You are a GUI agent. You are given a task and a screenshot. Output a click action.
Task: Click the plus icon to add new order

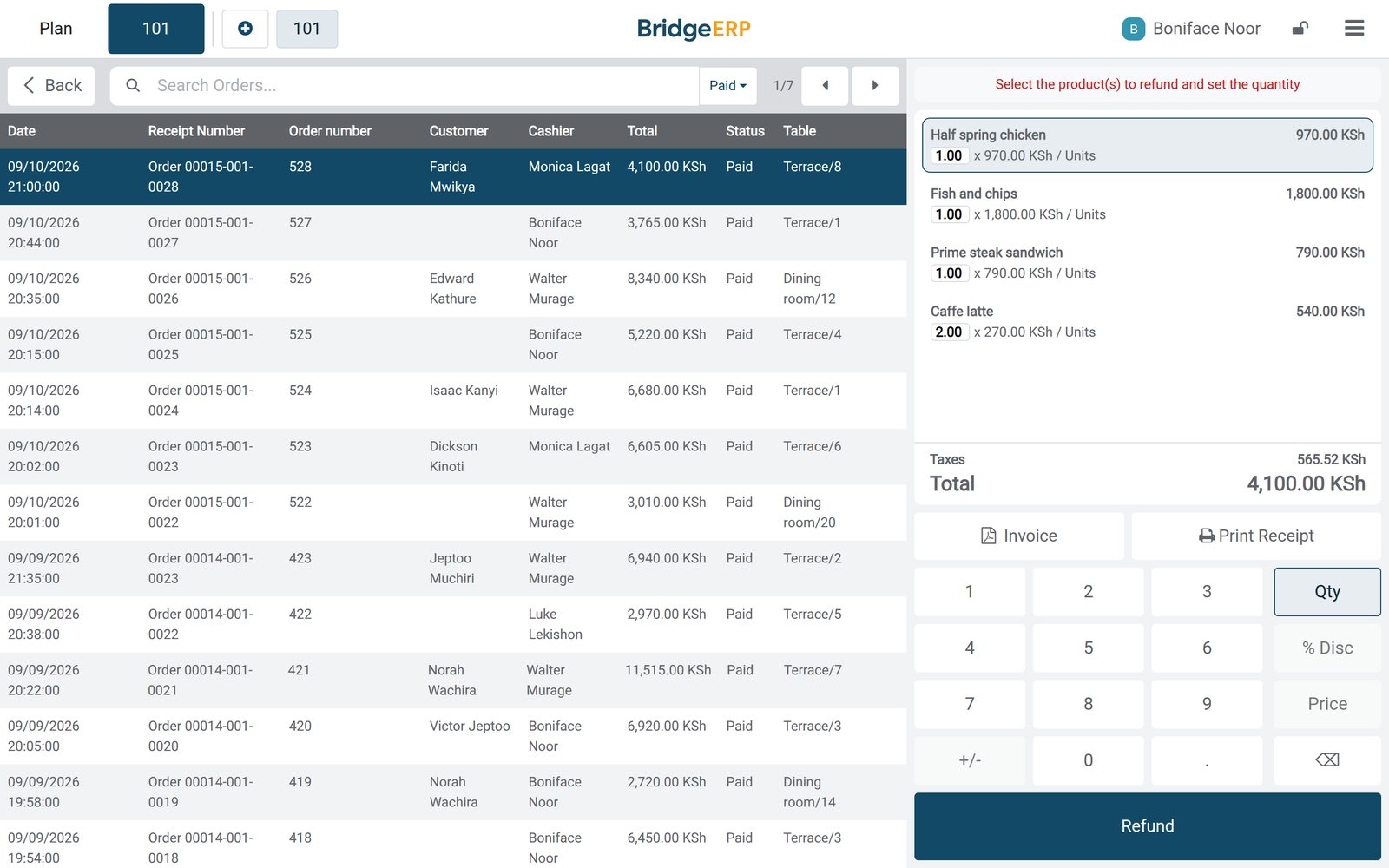coord(245,29)
